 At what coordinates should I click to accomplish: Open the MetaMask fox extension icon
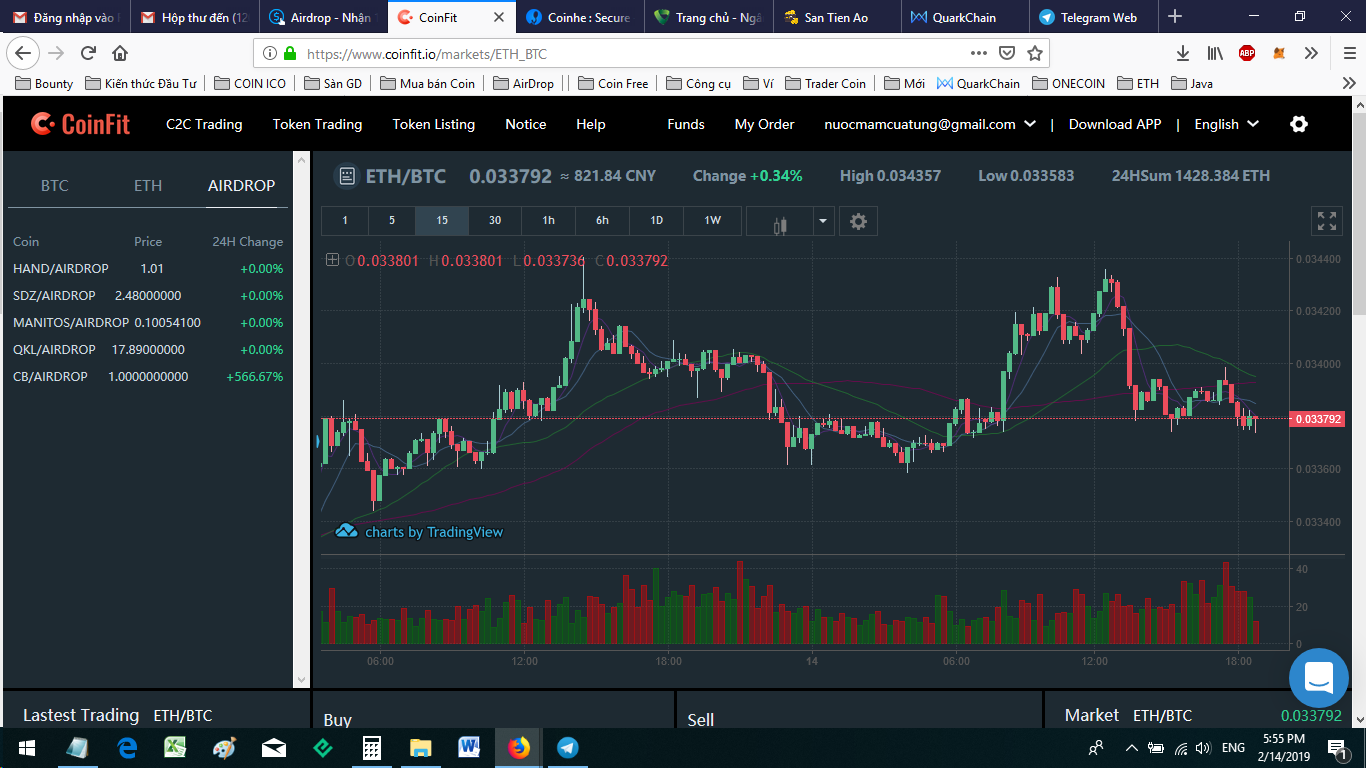[1279, 53]
